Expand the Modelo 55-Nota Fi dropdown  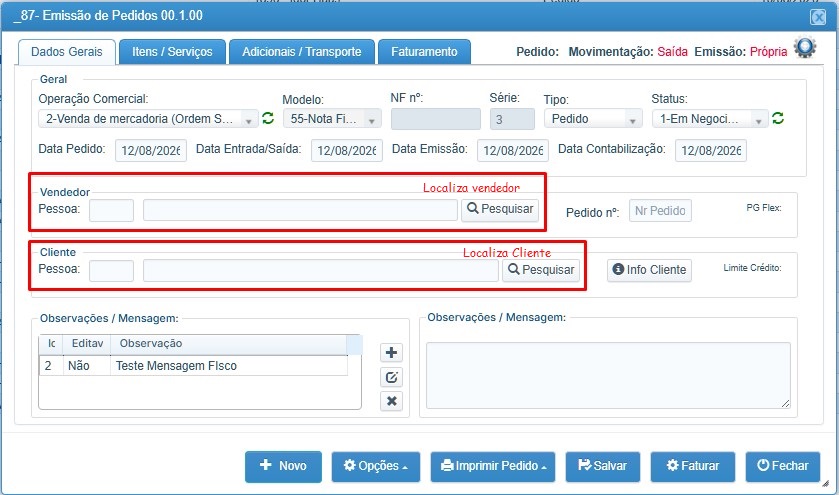coord(332,119)
